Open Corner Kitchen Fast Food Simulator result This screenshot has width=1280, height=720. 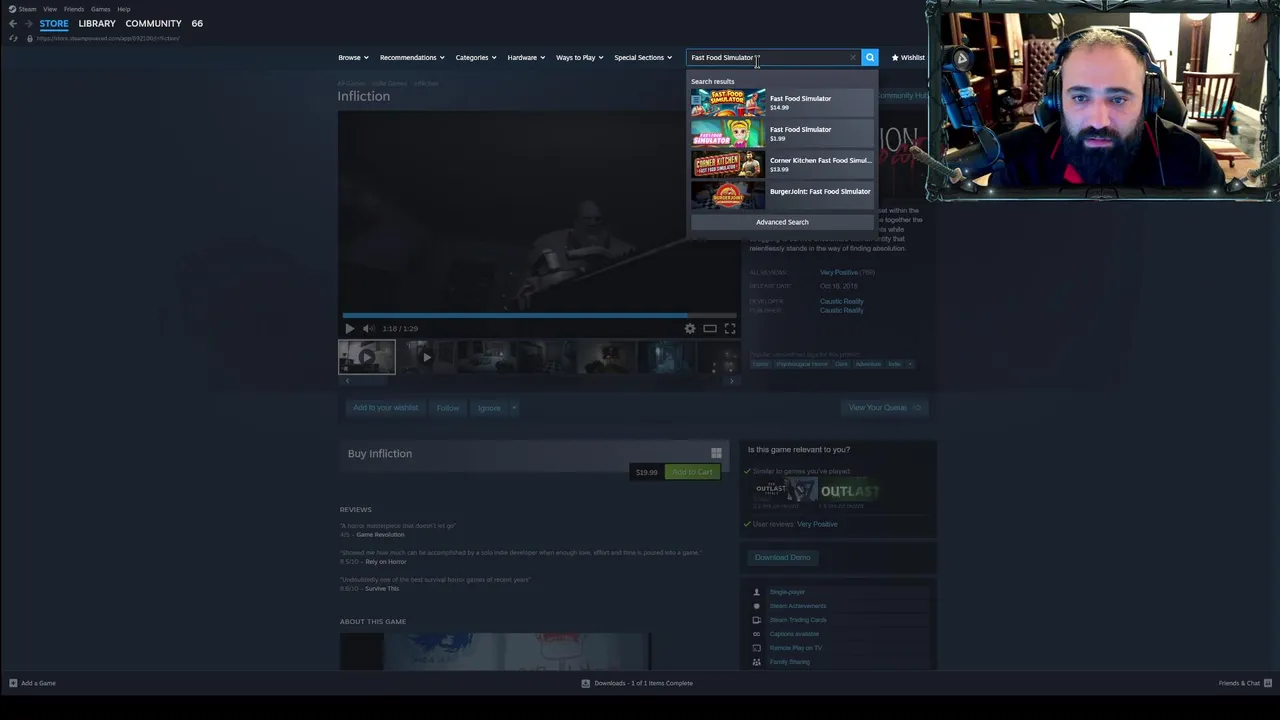[x=782, y=164]
